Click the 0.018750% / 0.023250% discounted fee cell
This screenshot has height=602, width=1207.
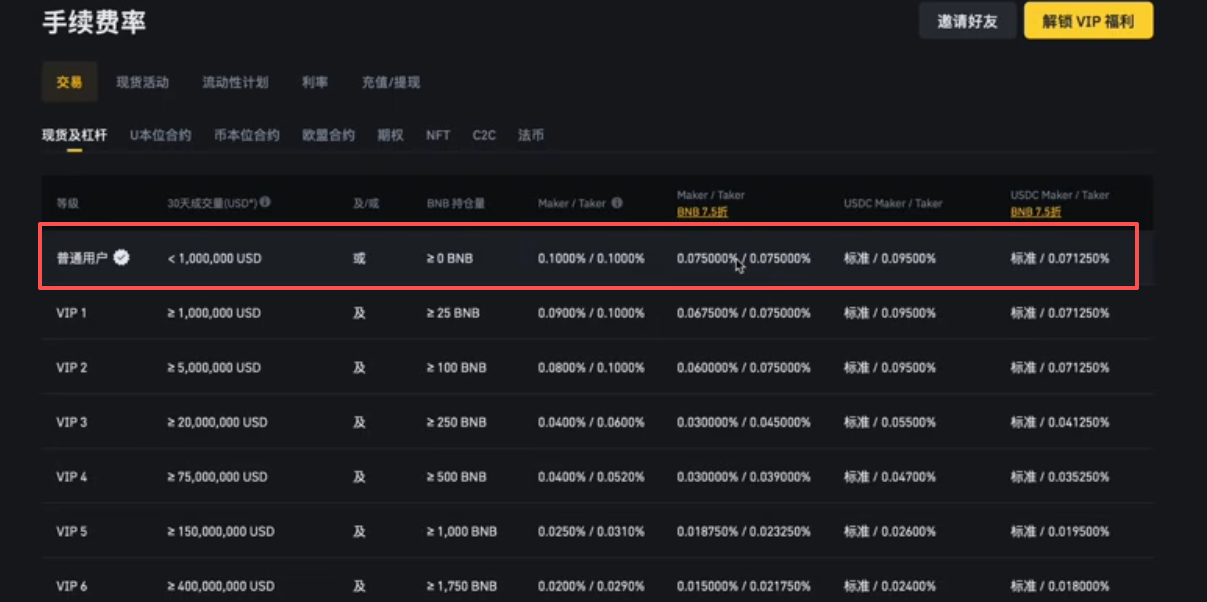pos(743,531)
